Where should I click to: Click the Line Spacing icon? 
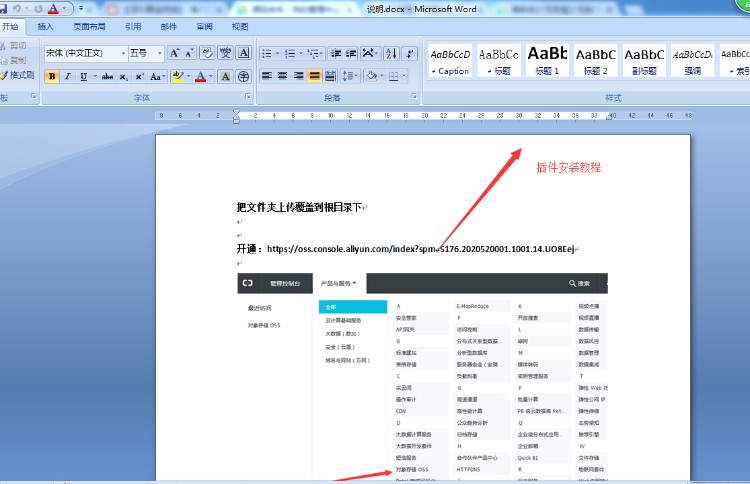348,76
